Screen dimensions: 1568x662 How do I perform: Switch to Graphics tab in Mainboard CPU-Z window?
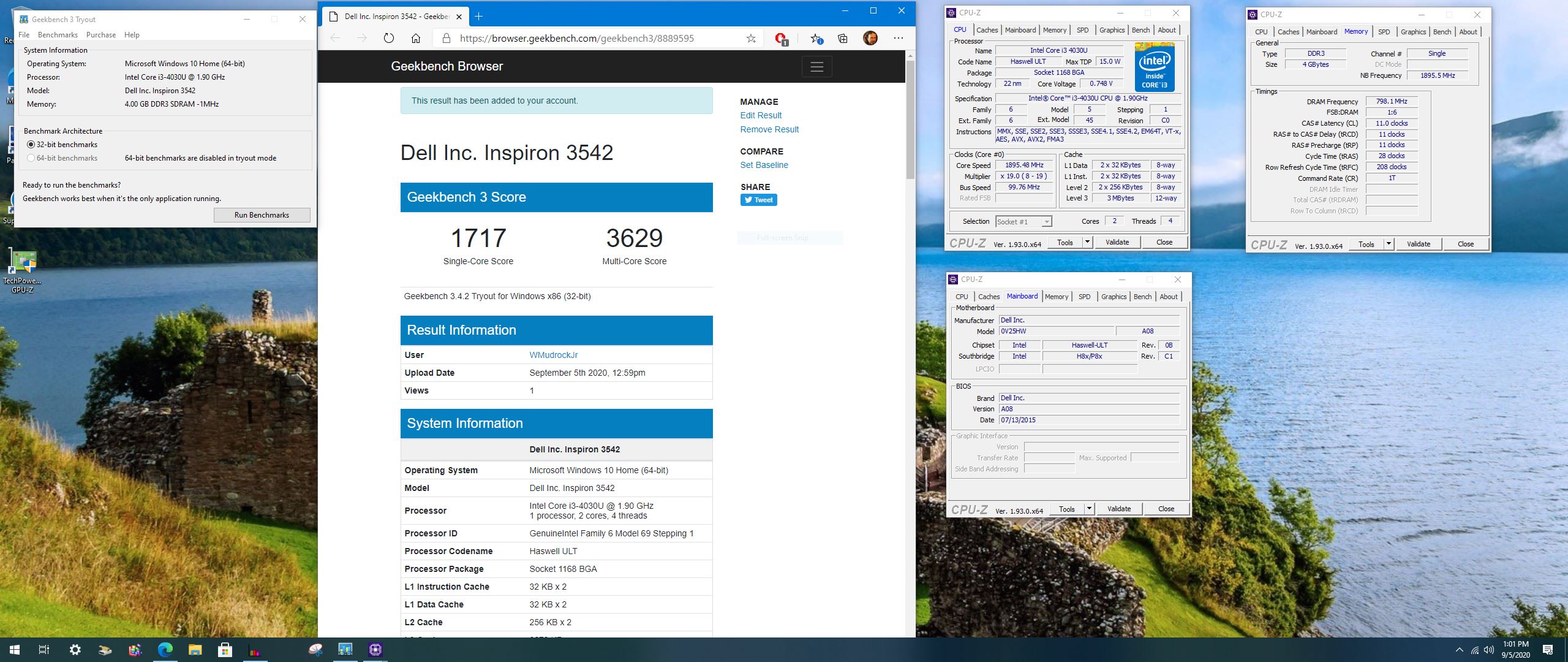pyautogui.click(x=1114, y=297)
